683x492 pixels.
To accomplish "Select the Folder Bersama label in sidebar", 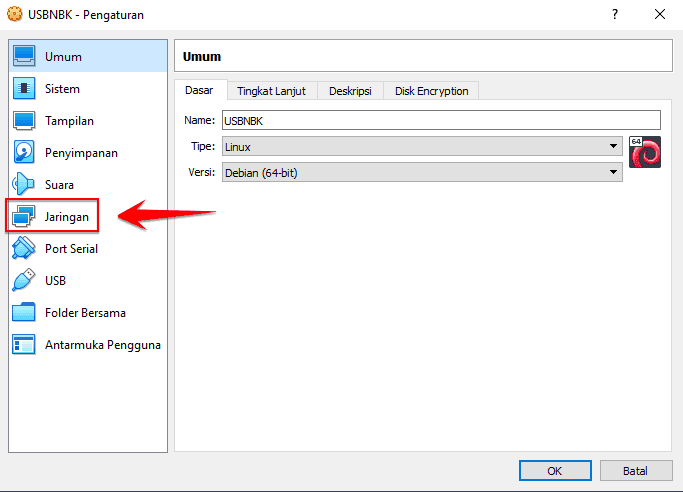I will pyautogui.click(x=85, y=313).
